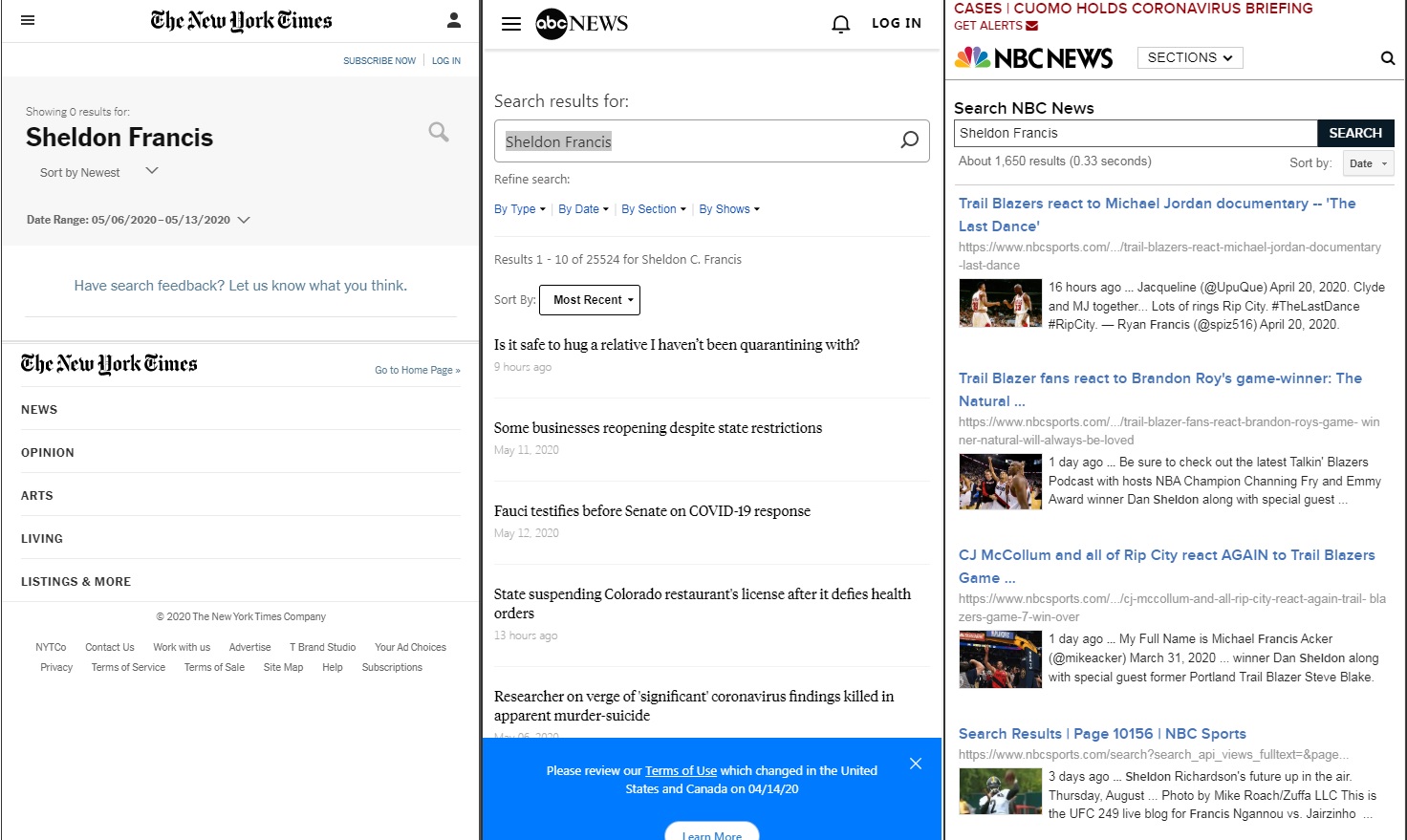Select NEWS in NYT footer menu
Screen dimensions: 1407x840
coord(39,409)
